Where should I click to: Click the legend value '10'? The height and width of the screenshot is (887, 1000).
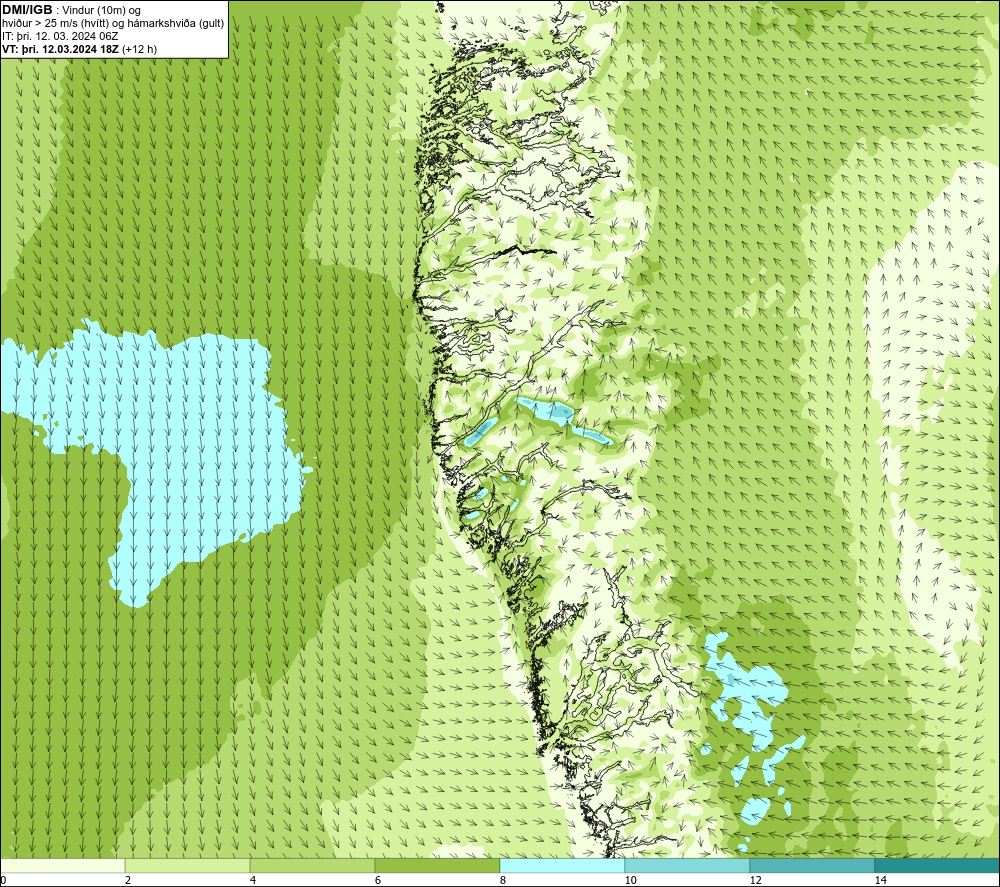630,880
